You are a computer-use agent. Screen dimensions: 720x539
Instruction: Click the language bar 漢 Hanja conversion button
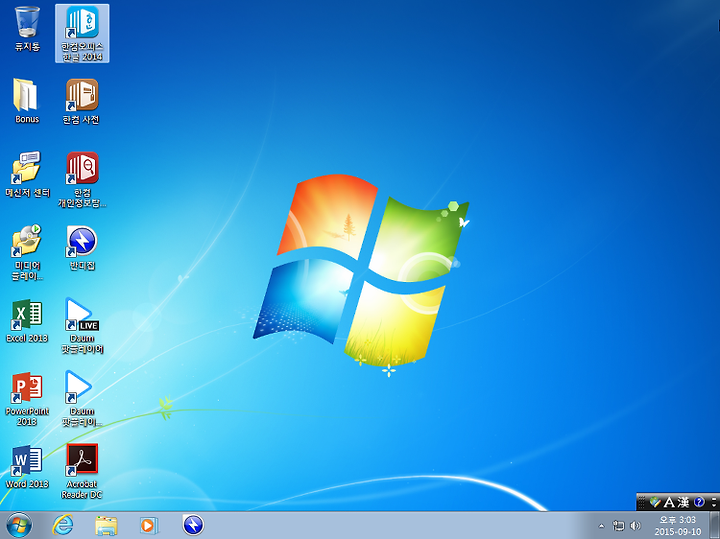[683, 502]
